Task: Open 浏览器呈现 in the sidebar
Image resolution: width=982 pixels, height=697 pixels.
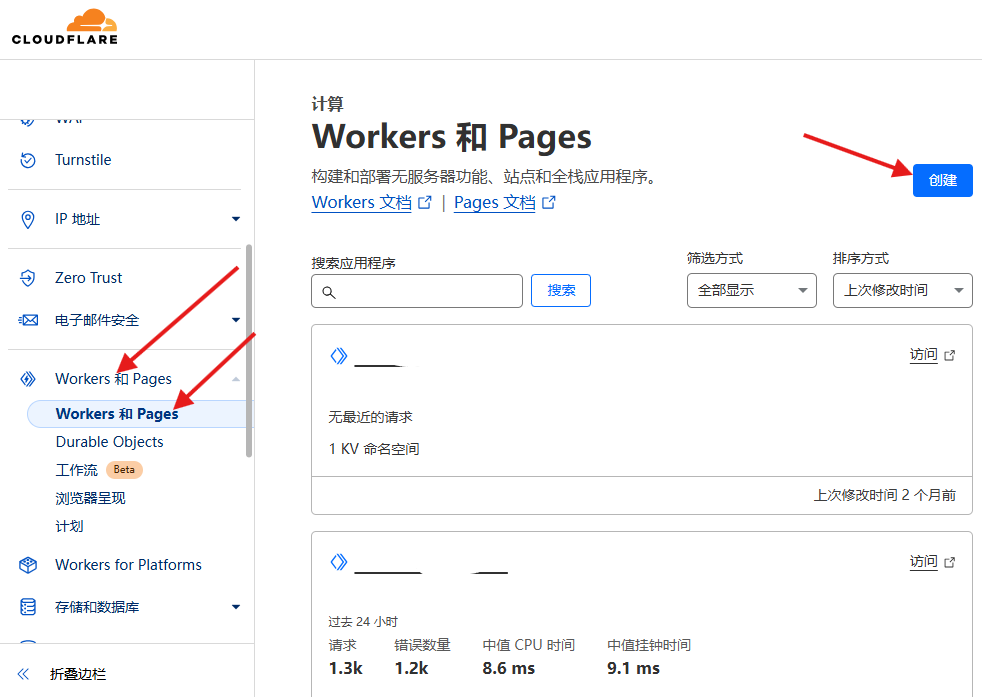Action: pyautogui.click(x=91, y=498)
